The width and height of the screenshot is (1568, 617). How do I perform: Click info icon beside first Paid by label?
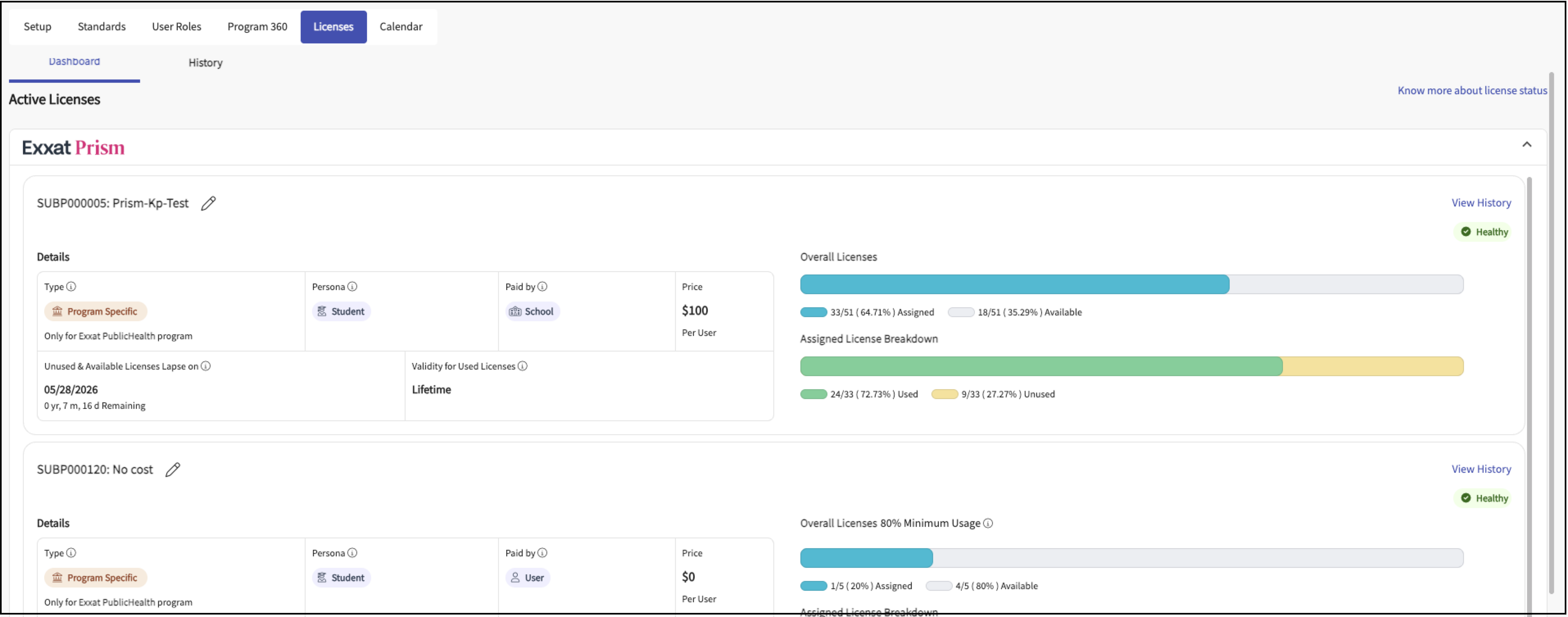[x=542, y=286]
